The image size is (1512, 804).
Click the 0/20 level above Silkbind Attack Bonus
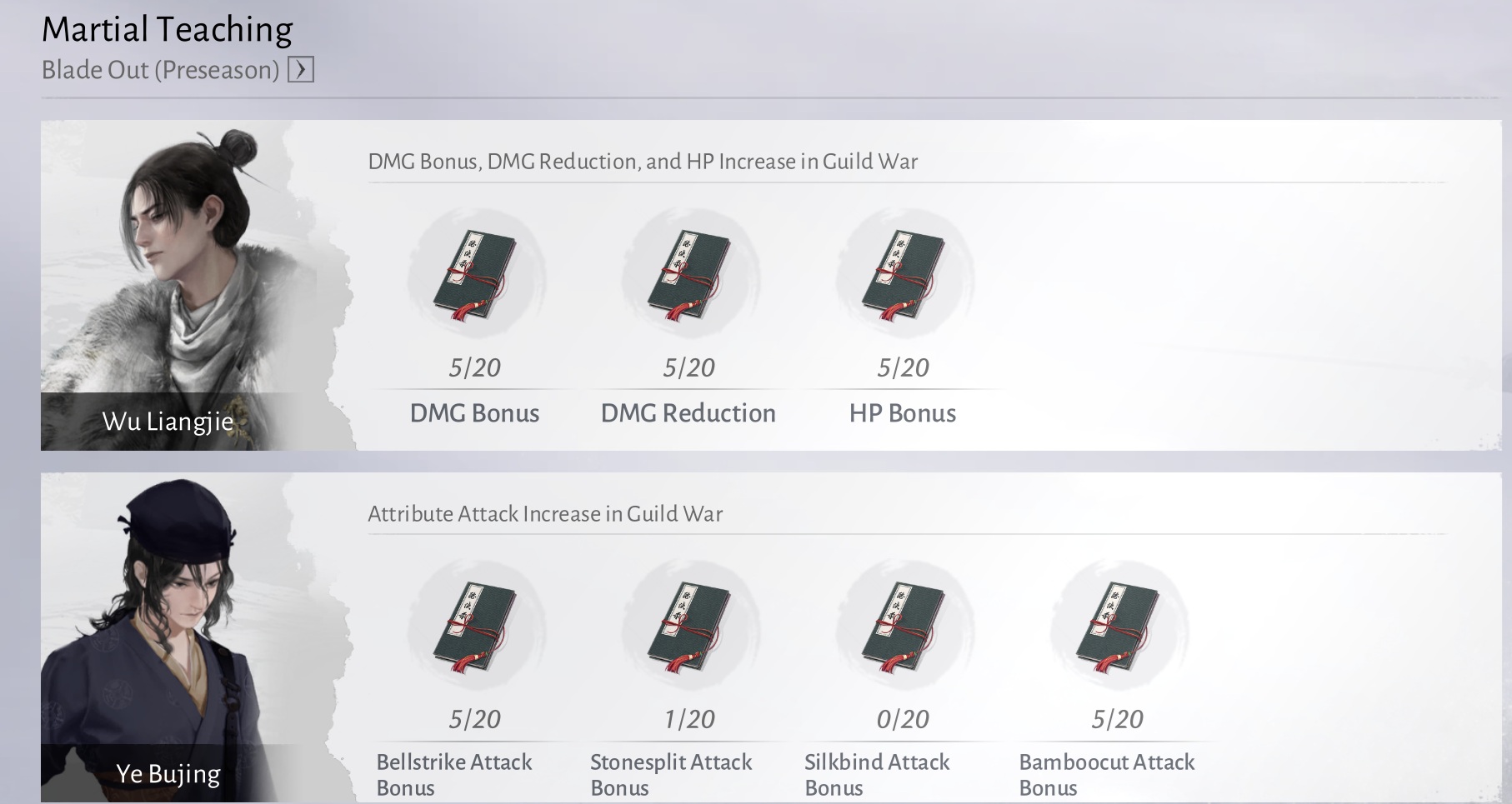pos(904,719)
